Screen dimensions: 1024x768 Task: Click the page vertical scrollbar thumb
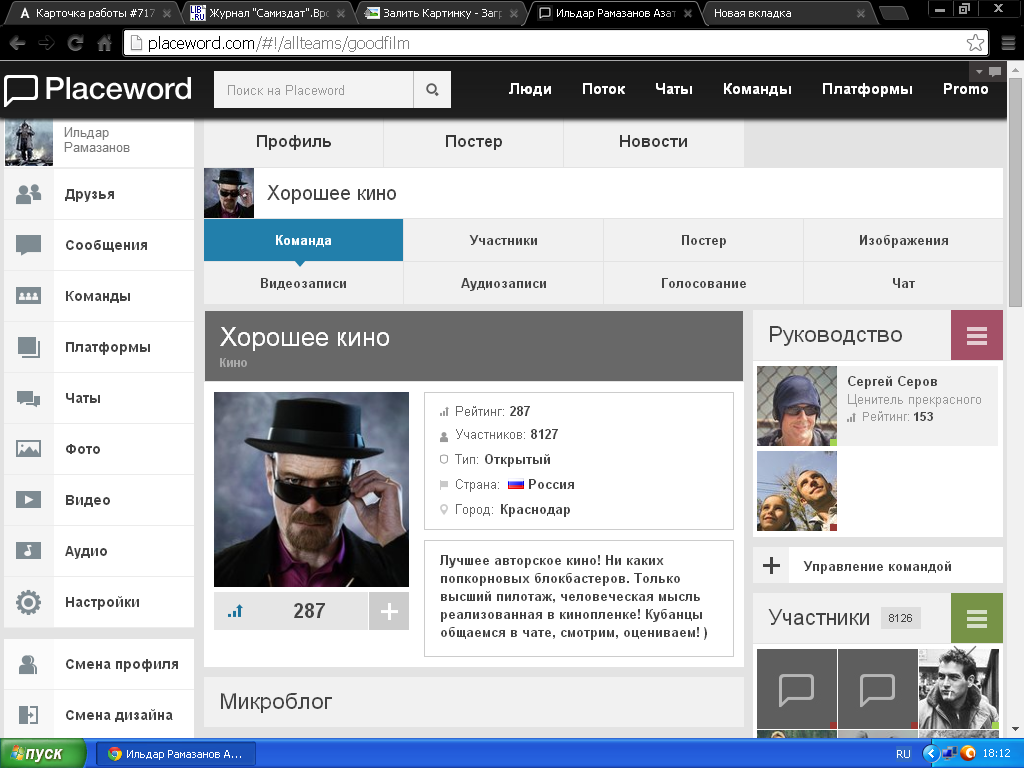(x=1016, y=193)
